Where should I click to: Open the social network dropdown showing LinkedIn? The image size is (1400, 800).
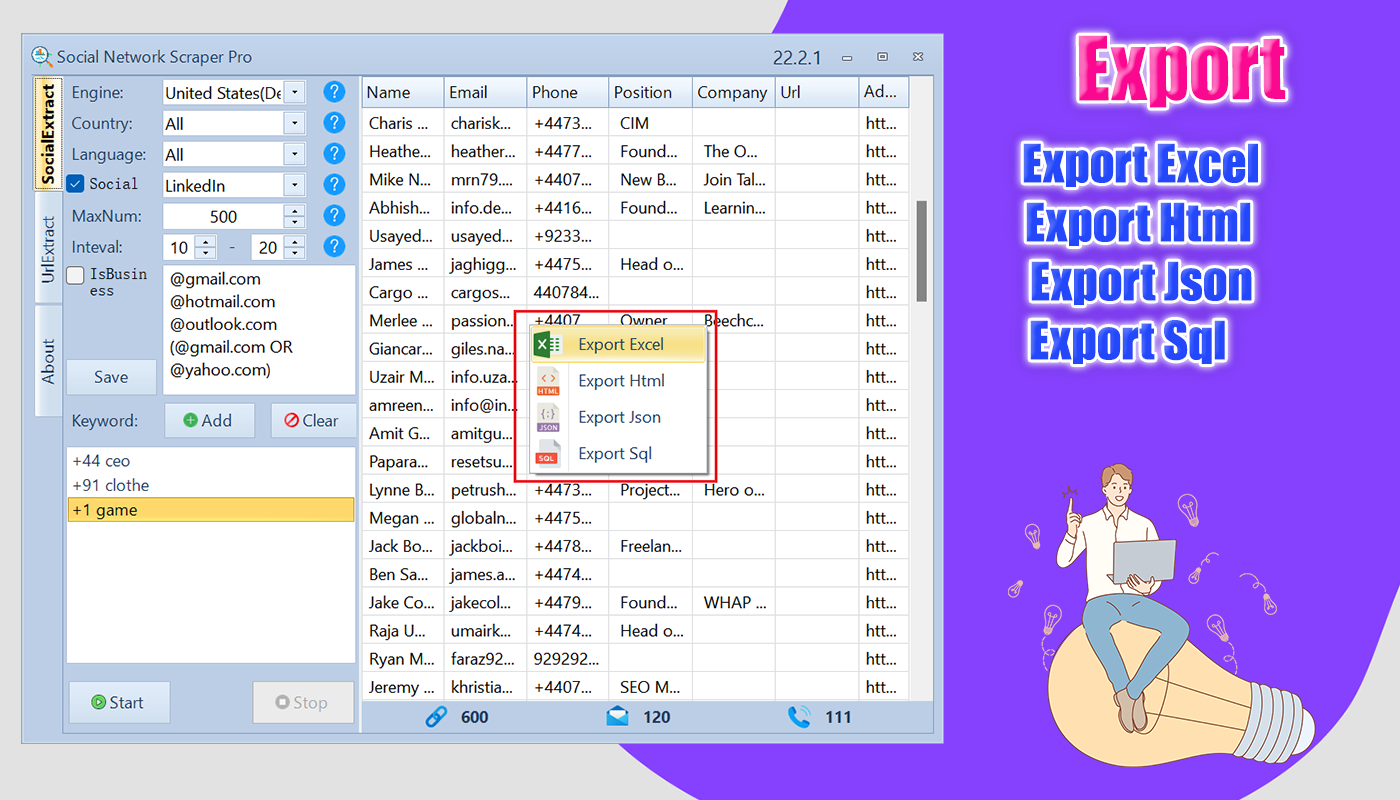(x=295, y=184)
